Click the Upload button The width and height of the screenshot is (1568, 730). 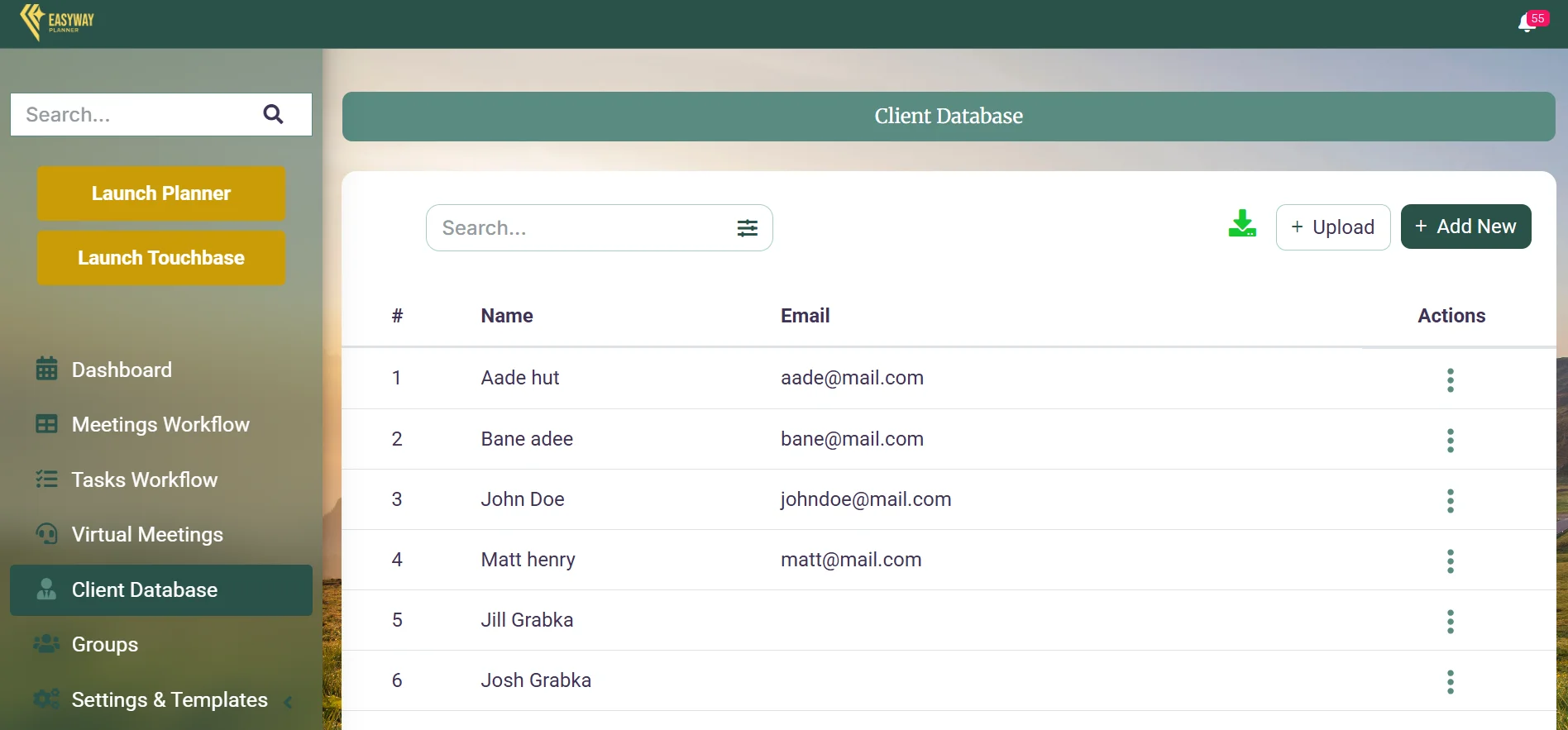click(x=1332, y=227)
